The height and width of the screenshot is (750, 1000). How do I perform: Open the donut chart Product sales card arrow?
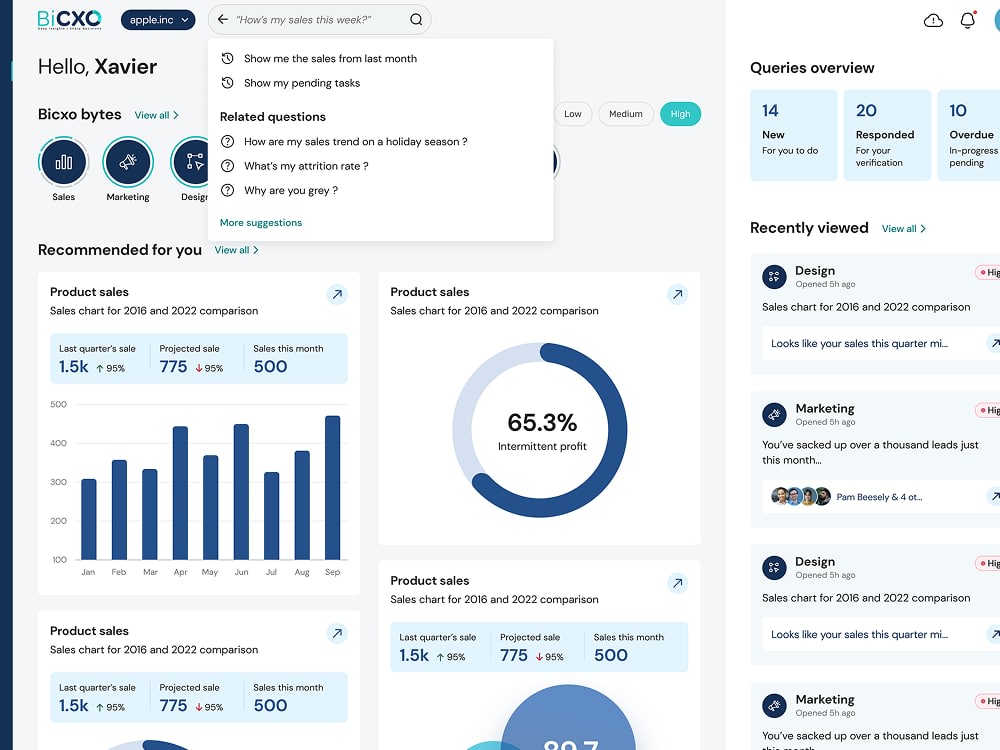(677, 294)
